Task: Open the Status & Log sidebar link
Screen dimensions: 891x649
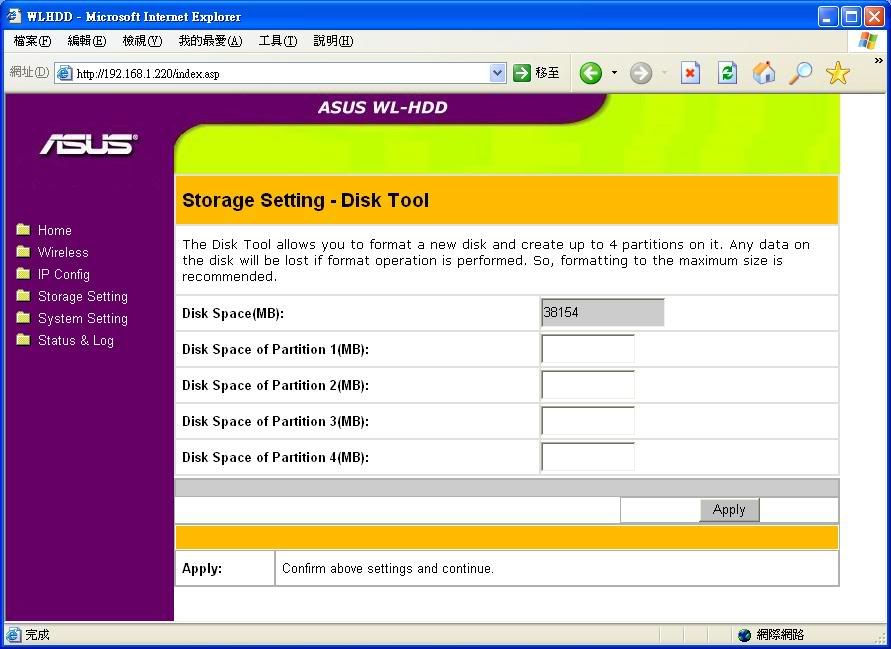Action: click(x=76, y=340)
